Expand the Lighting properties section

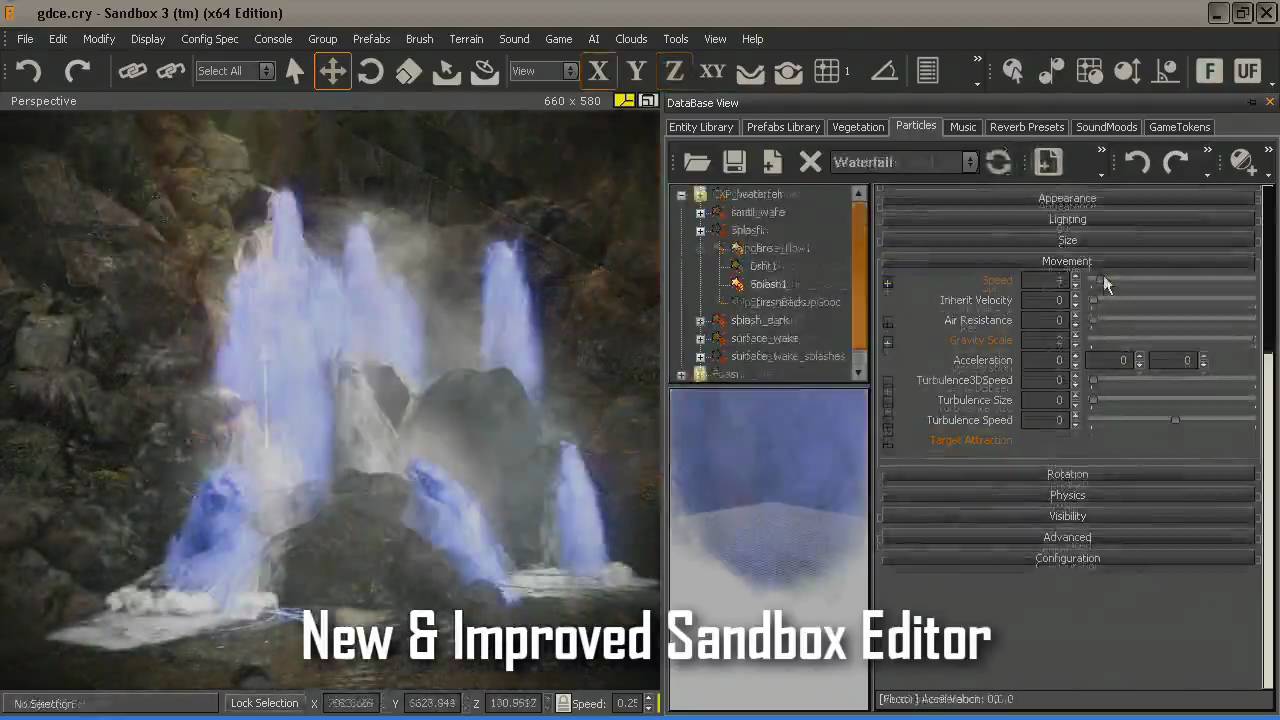pyautogui.click(x=1067, y=219)
